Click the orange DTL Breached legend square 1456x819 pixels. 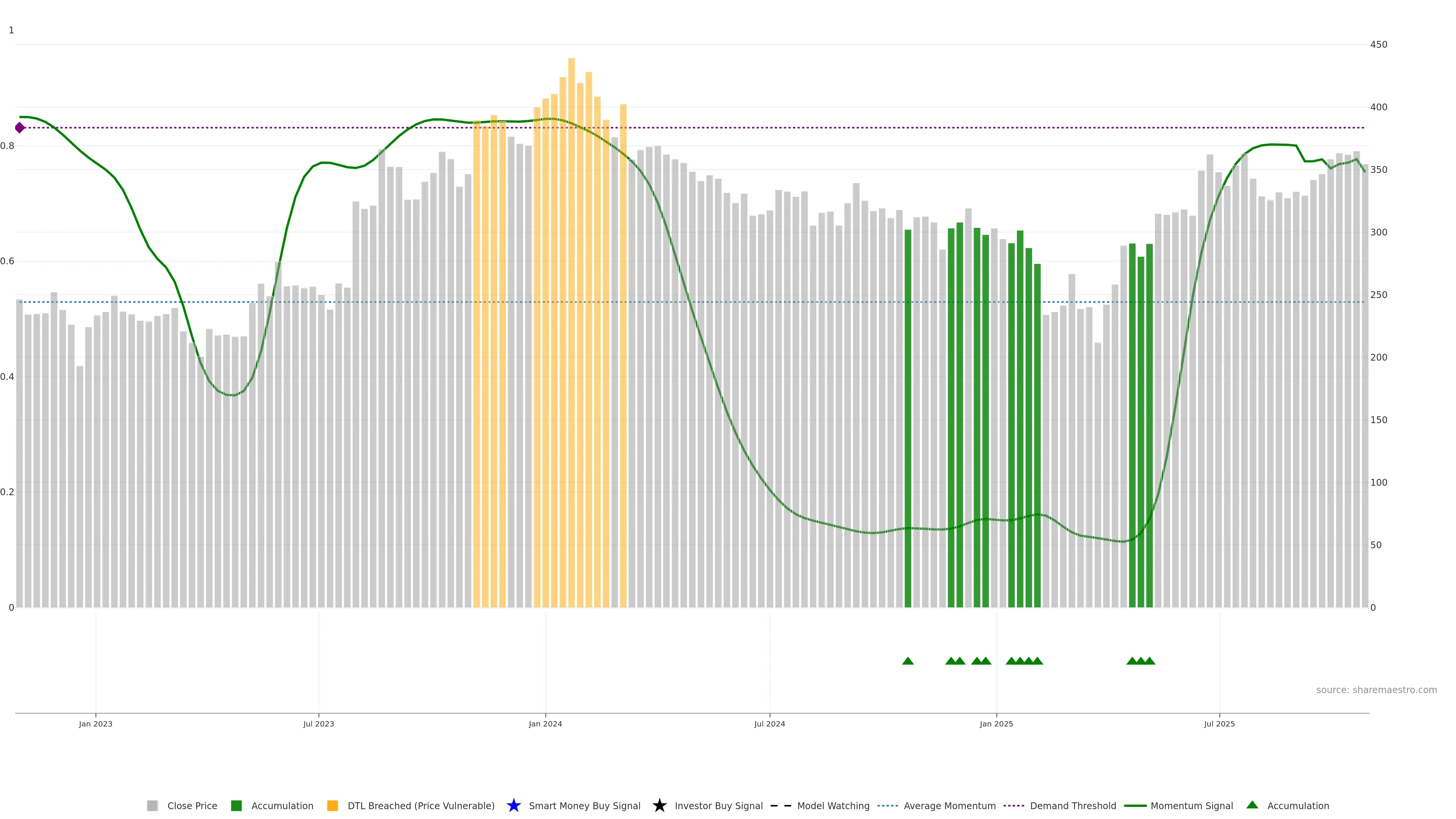[x=333, y=805]
